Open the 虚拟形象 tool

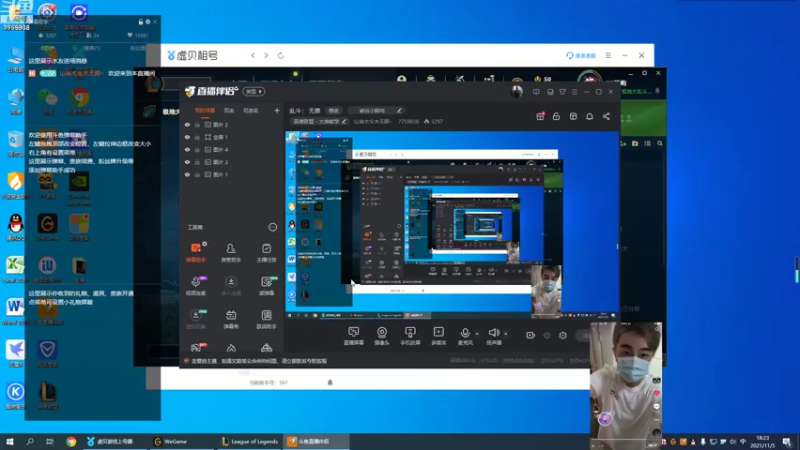tap(196, 319)
